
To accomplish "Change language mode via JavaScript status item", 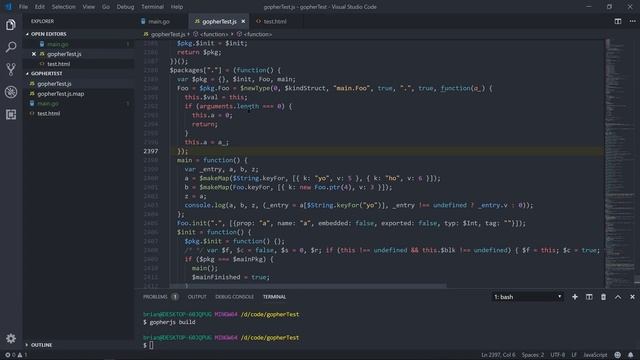I will (595, 355).
